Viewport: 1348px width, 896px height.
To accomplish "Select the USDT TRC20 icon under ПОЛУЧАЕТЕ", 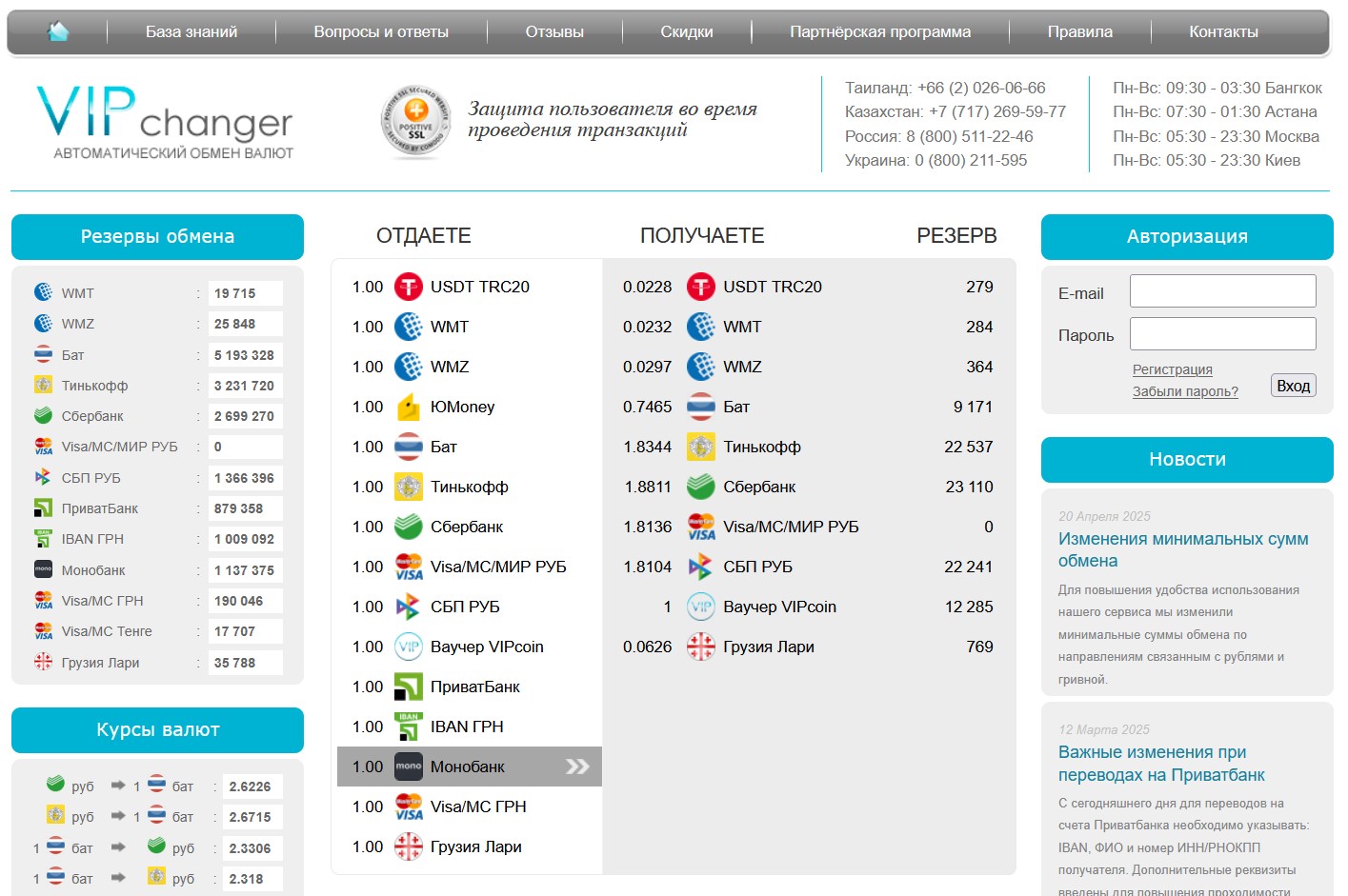I will [701, 287].
